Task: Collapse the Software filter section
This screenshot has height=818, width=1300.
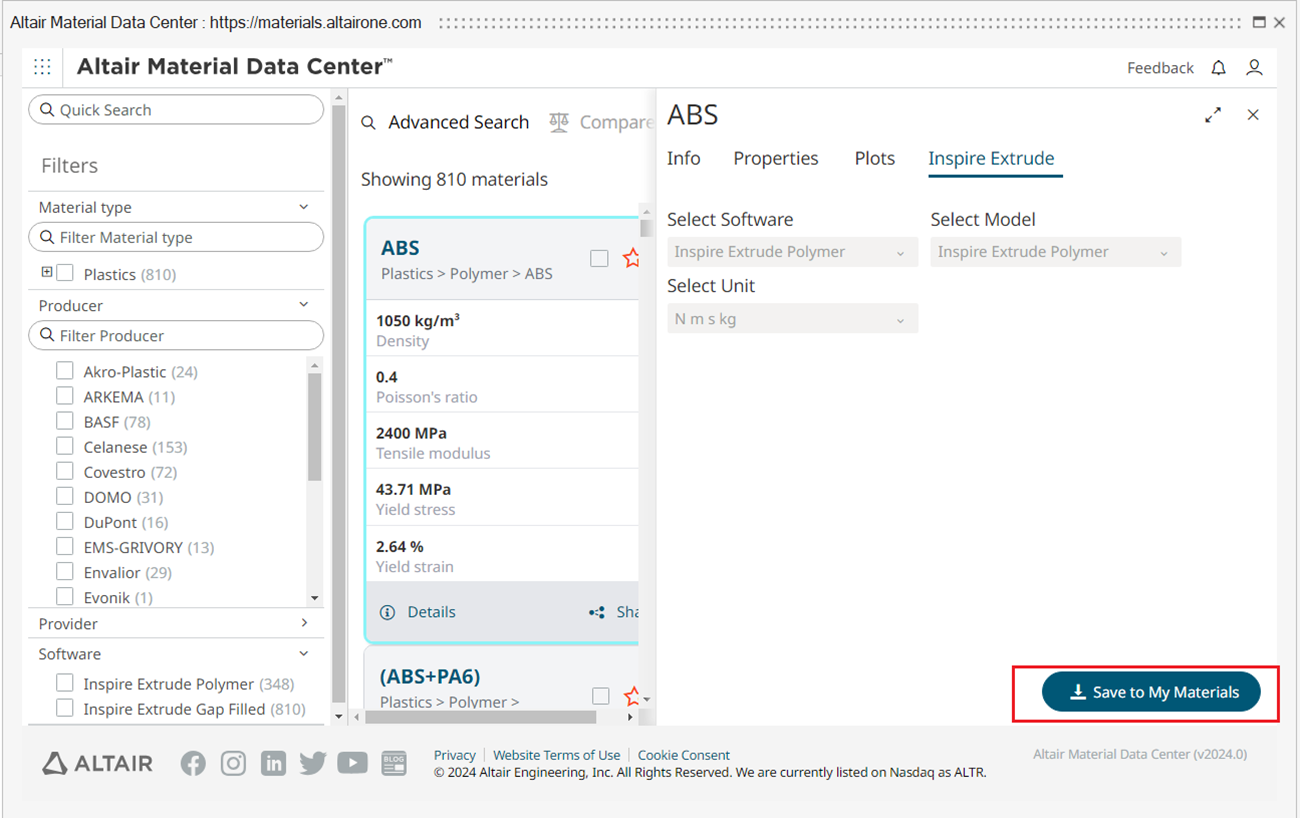Action: pyautogui.click(x=304, y=653)
